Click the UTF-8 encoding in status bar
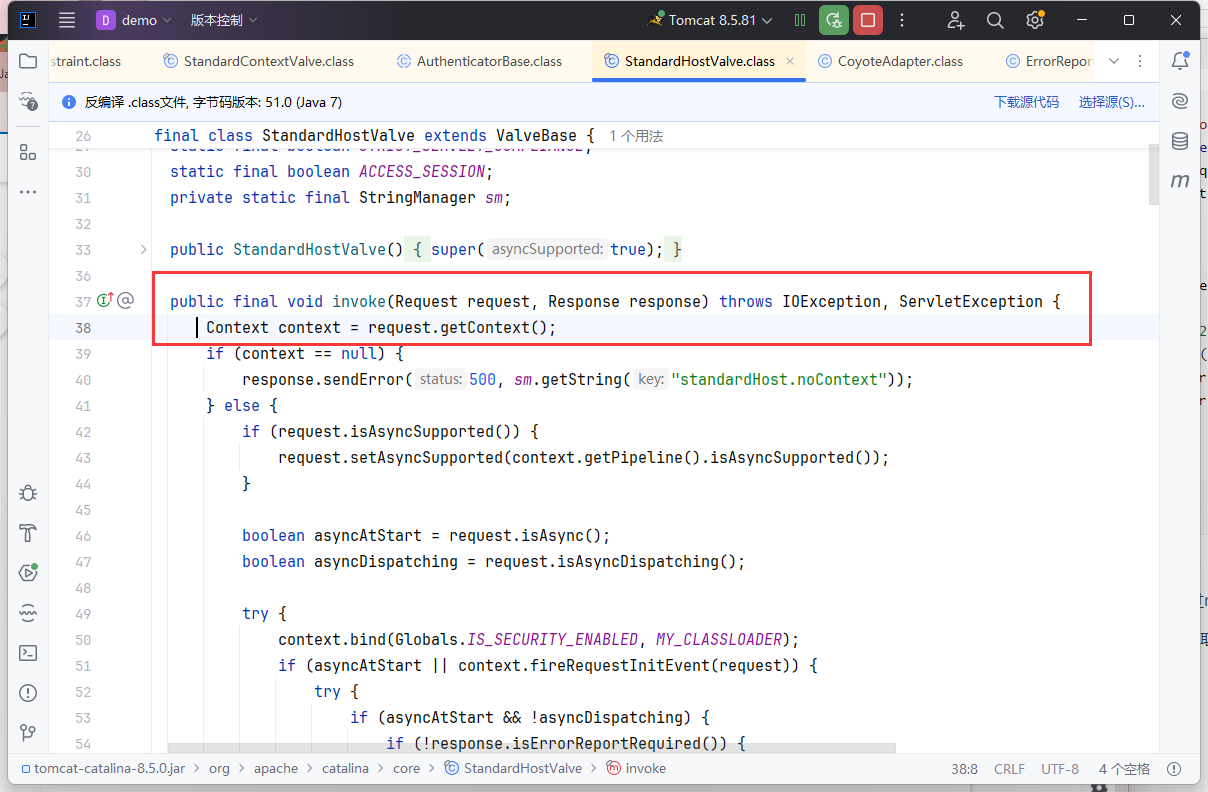Screen dimensions: 1208x792 [x=1060, y=769]
